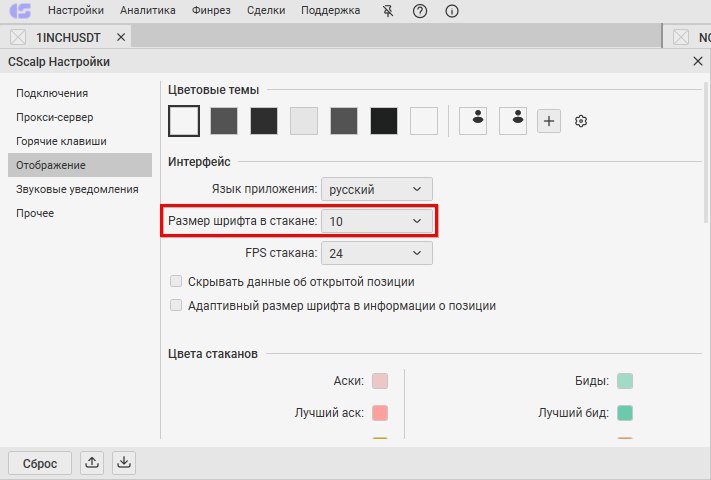Screen dimensions: 711x480
Task: Click the settings panel vertical scrollbar
Action: (705, 152)
